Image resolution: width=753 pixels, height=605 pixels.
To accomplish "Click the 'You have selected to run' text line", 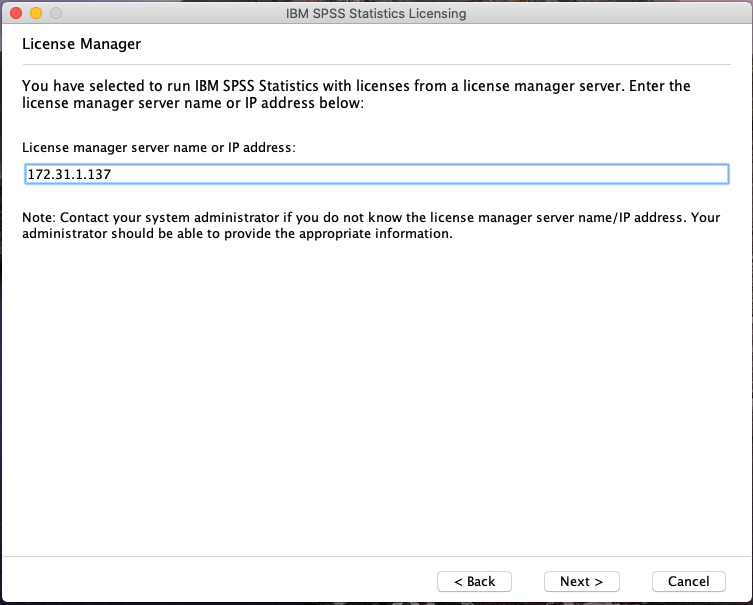I will 356,86.
